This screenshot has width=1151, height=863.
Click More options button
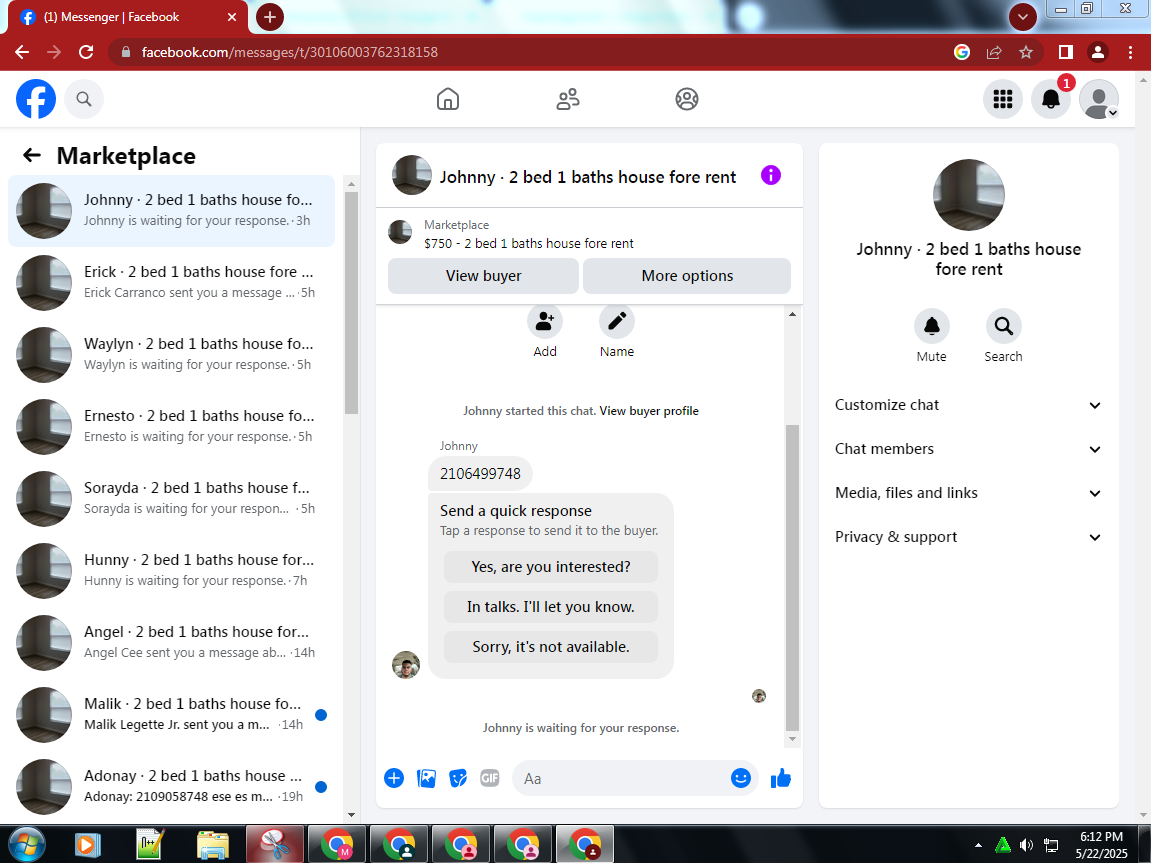[687, 276]
